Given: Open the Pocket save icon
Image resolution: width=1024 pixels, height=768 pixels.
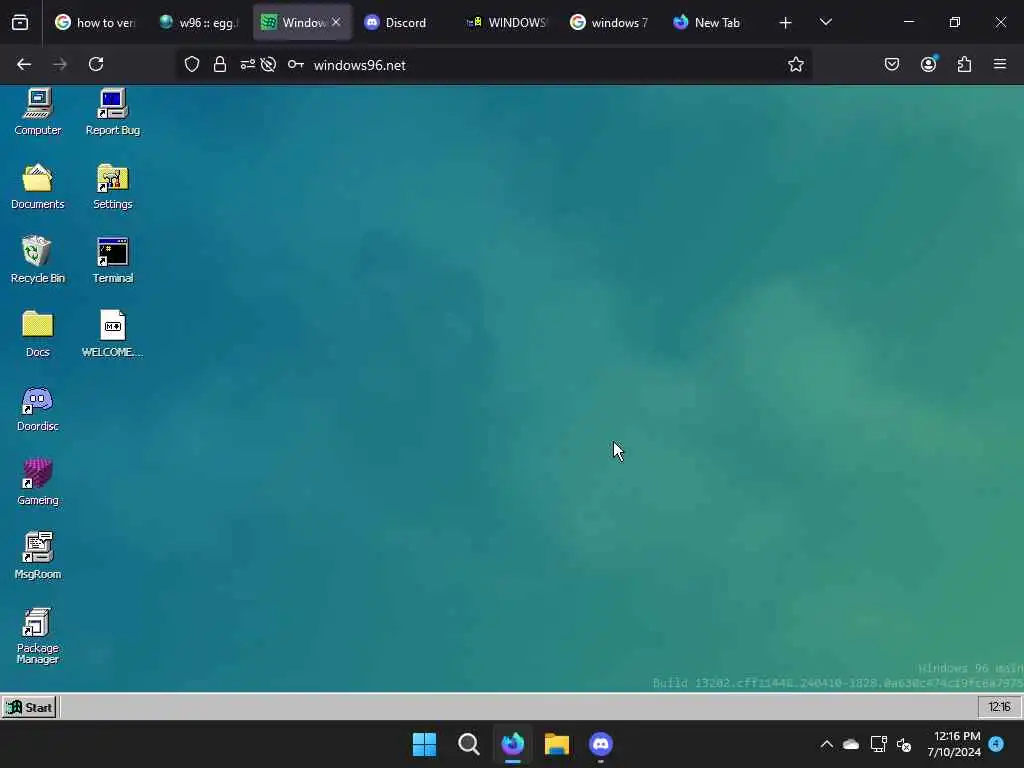Looking at the screenshot, I should (x=891, y=64).
